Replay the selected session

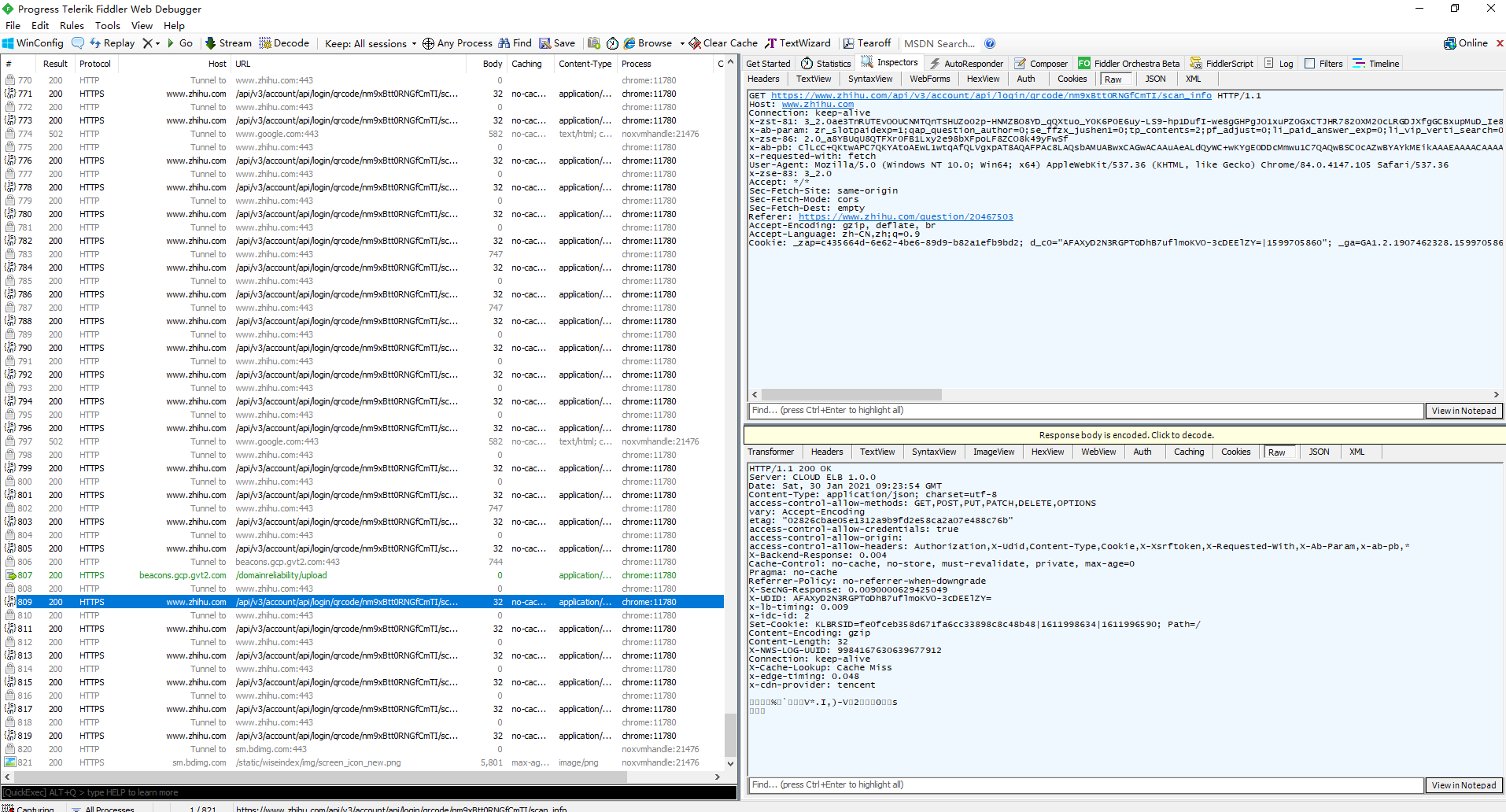tap(112, 43)
